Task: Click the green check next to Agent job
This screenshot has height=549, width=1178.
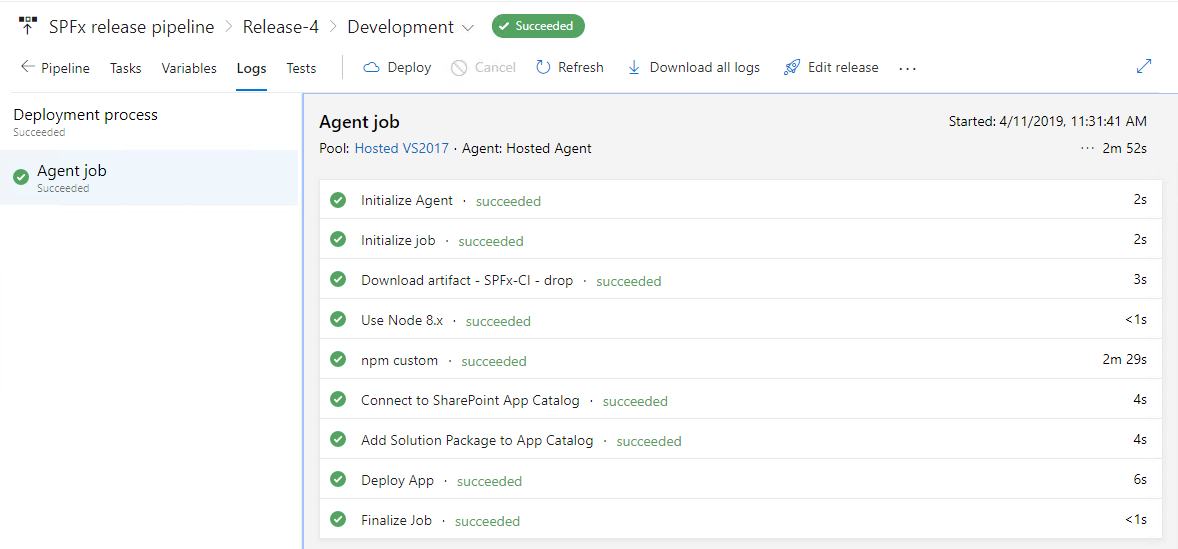Action: [x=21, y=177]
